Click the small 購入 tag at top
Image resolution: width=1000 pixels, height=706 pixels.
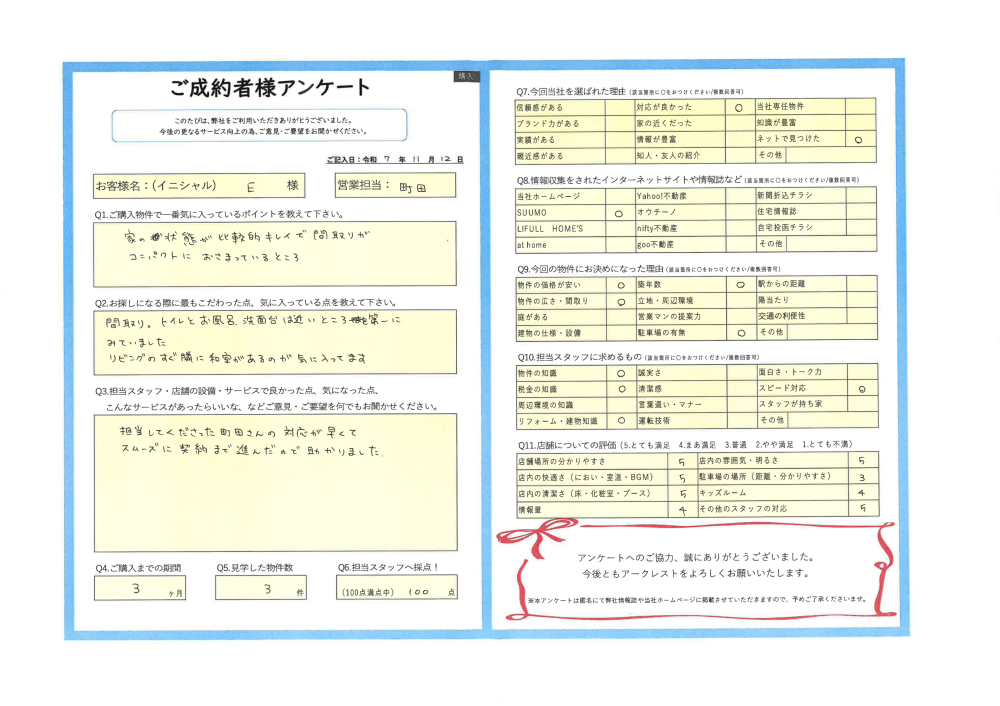coord(465,76)
